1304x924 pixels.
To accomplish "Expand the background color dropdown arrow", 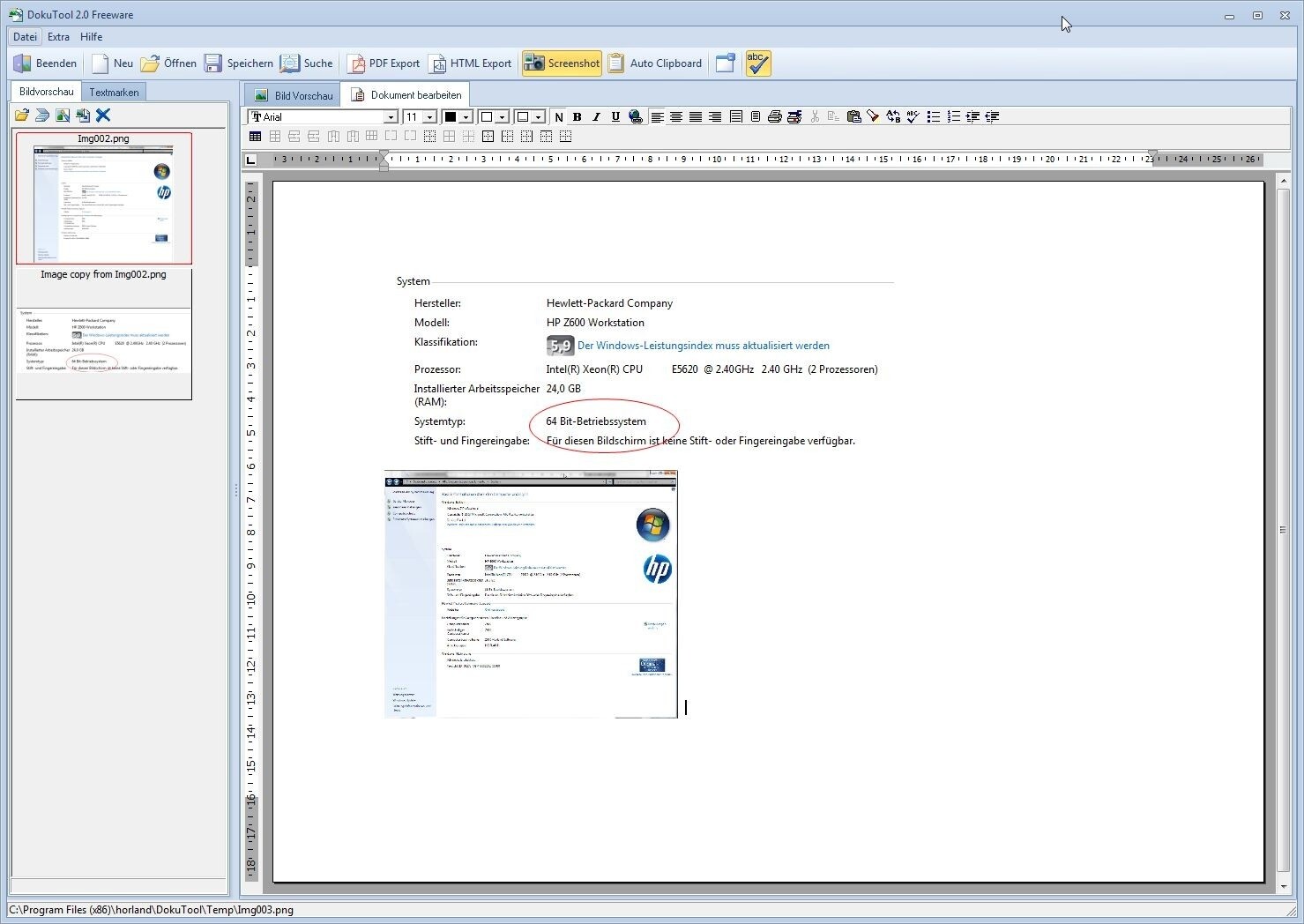I will (502, 117).
